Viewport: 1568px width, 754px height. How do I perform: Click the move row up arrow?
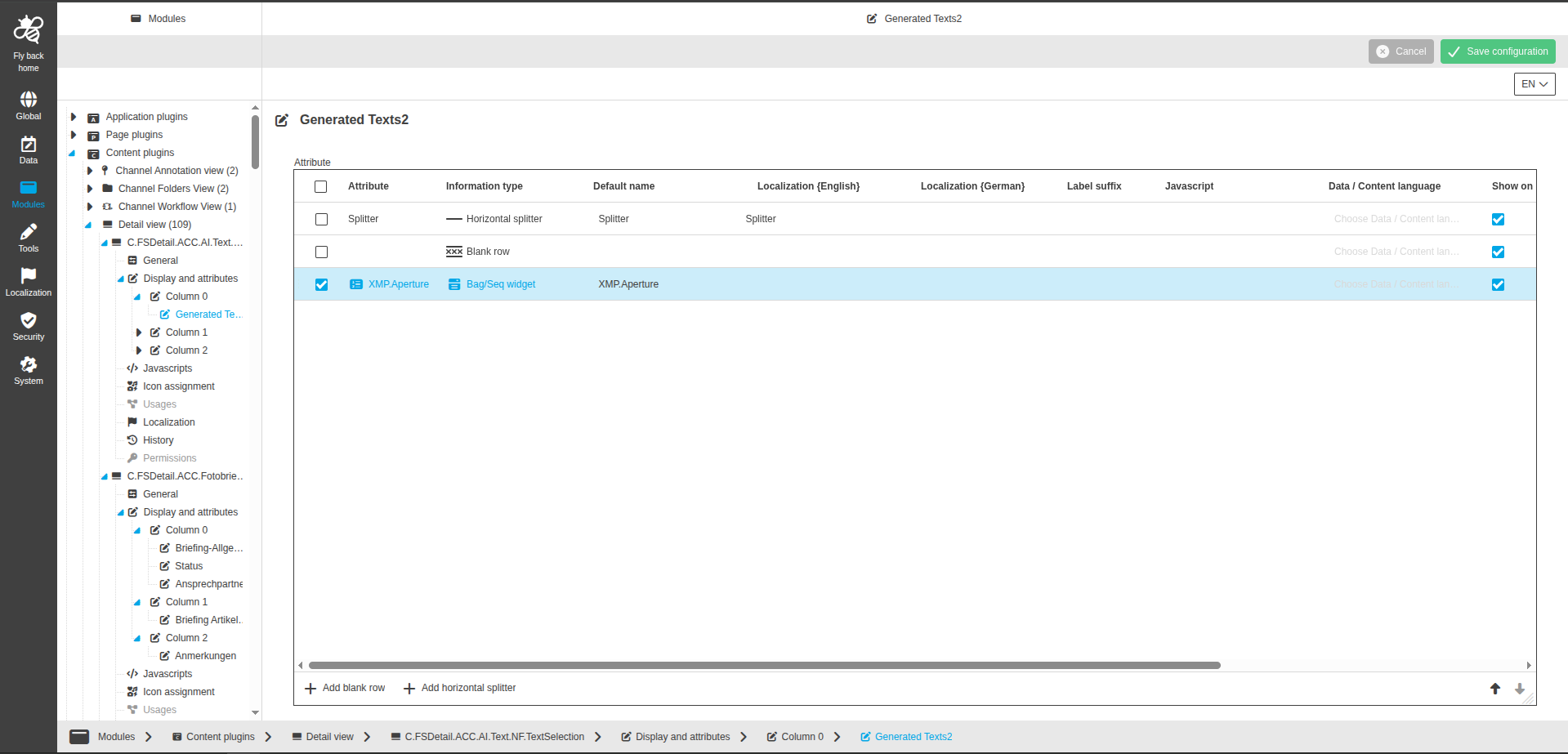pos(1495,689)
